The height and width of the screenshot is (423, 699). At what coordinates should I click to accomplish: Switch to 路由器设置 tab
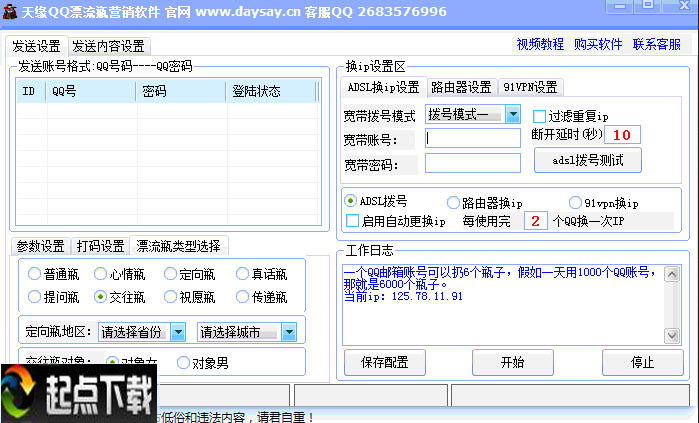coord(461,87)
